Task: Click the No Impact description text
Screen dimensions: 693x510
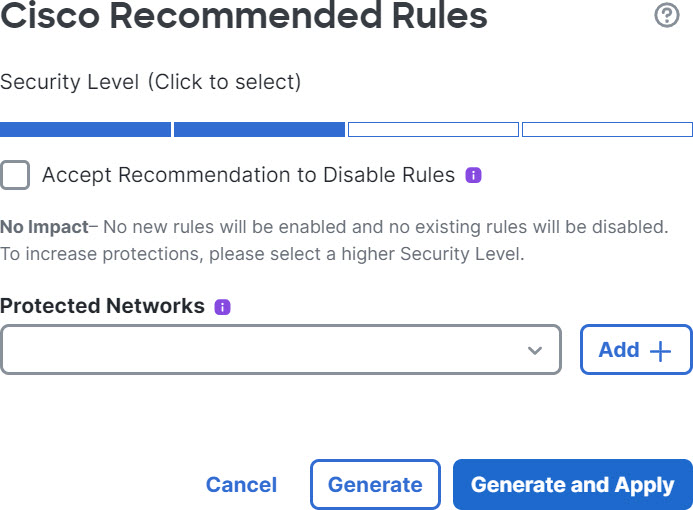Action: [334, 240]
